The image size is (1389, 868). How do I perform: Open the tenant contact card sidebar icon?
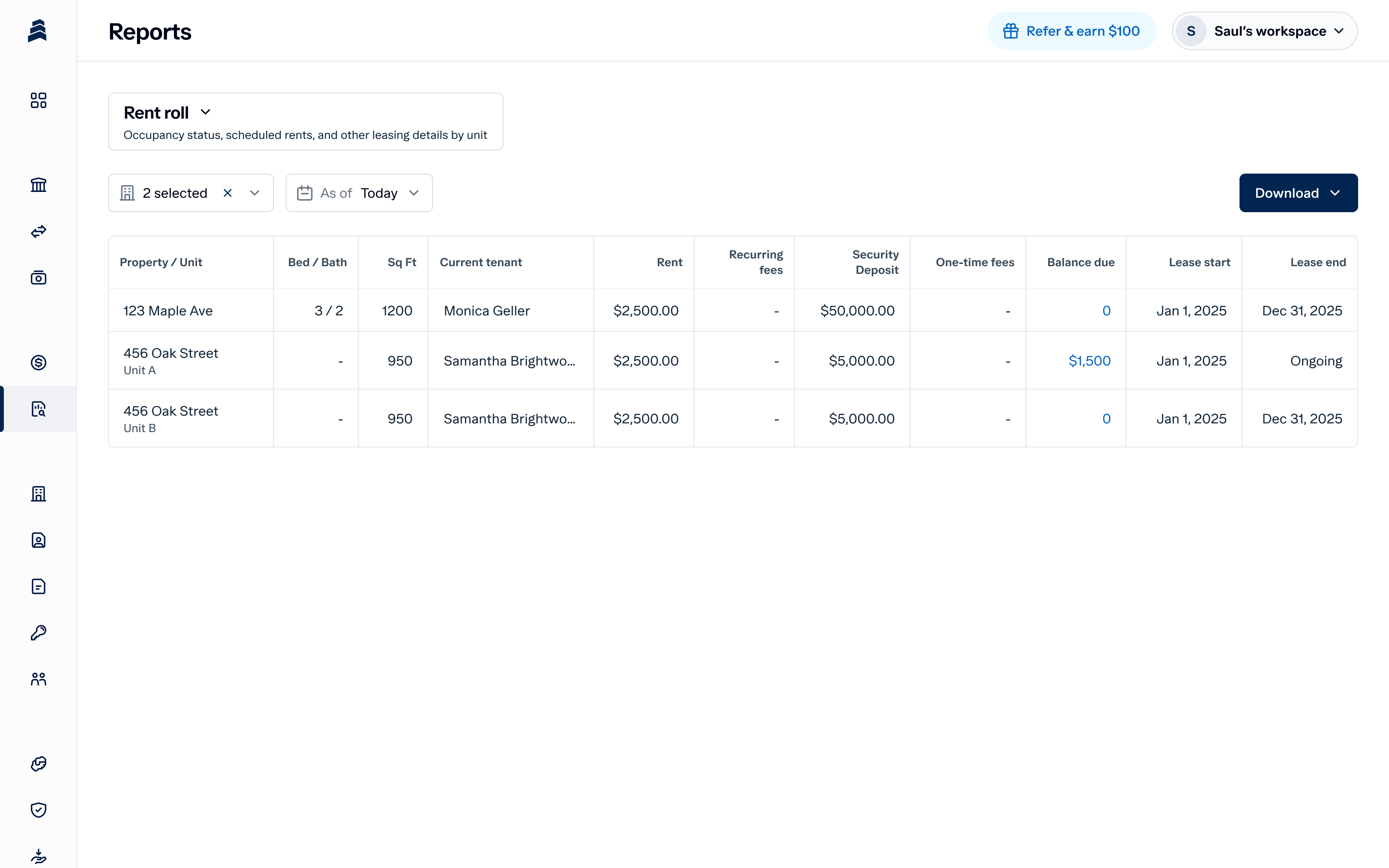coord(39,540)
